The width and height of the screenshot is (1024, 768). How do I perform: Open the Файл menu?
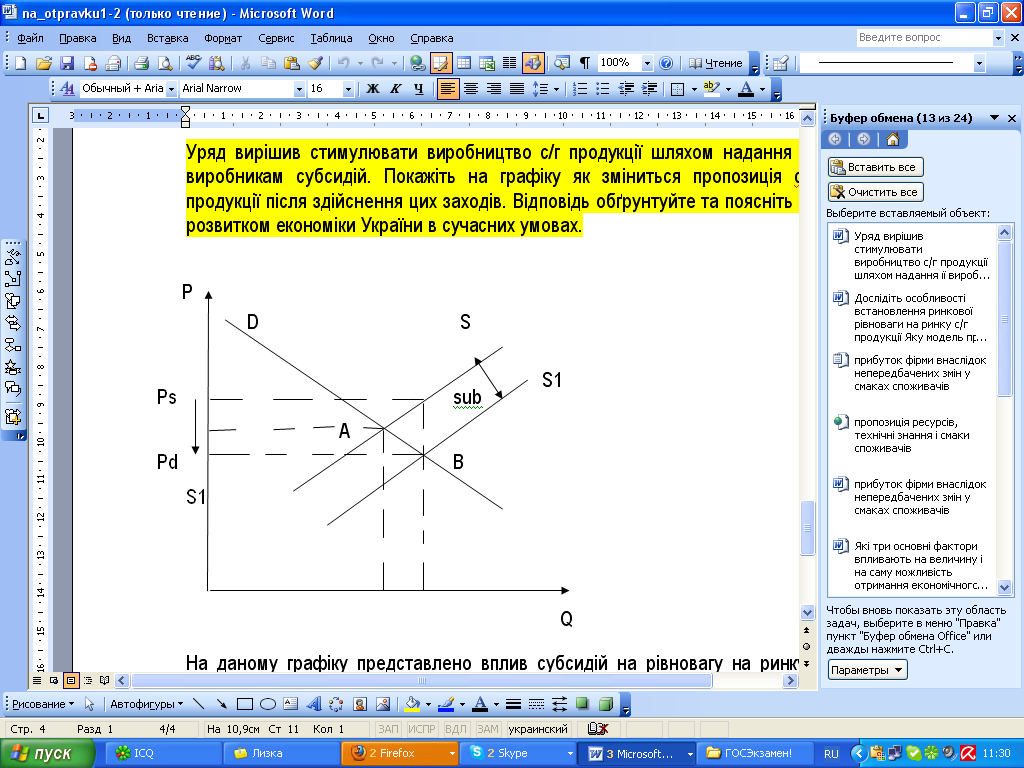click(30, 38)
